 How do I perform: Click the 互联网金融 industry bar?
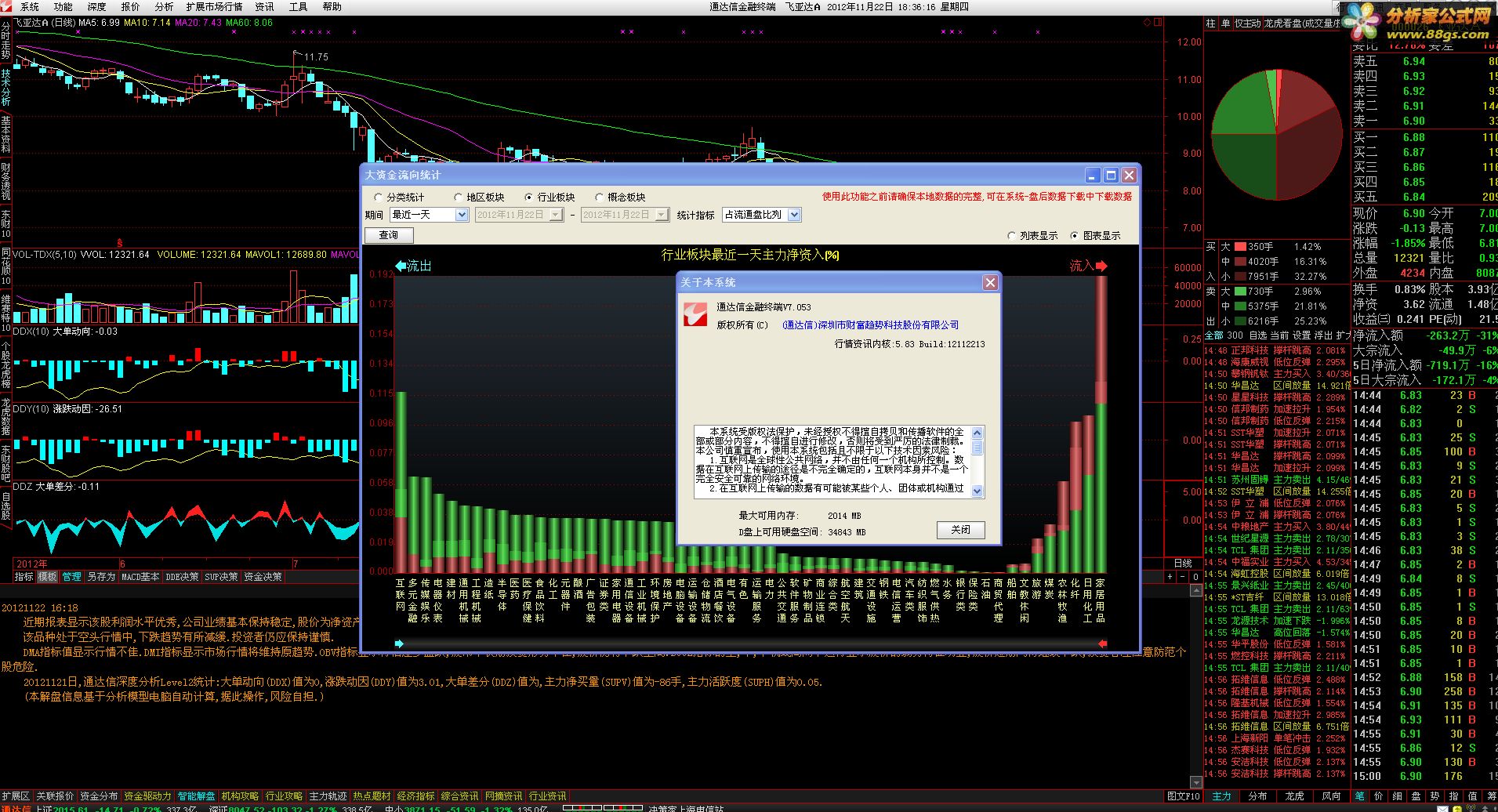click(401, 482)
